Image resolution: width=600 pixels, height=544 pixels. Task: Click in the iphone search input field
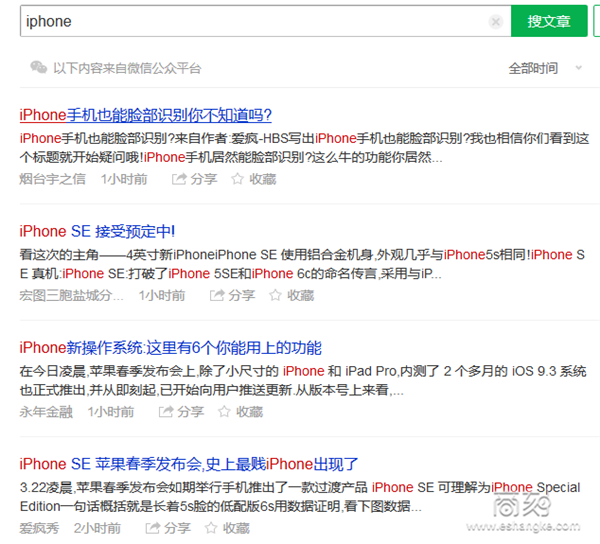tap(250, 21)
